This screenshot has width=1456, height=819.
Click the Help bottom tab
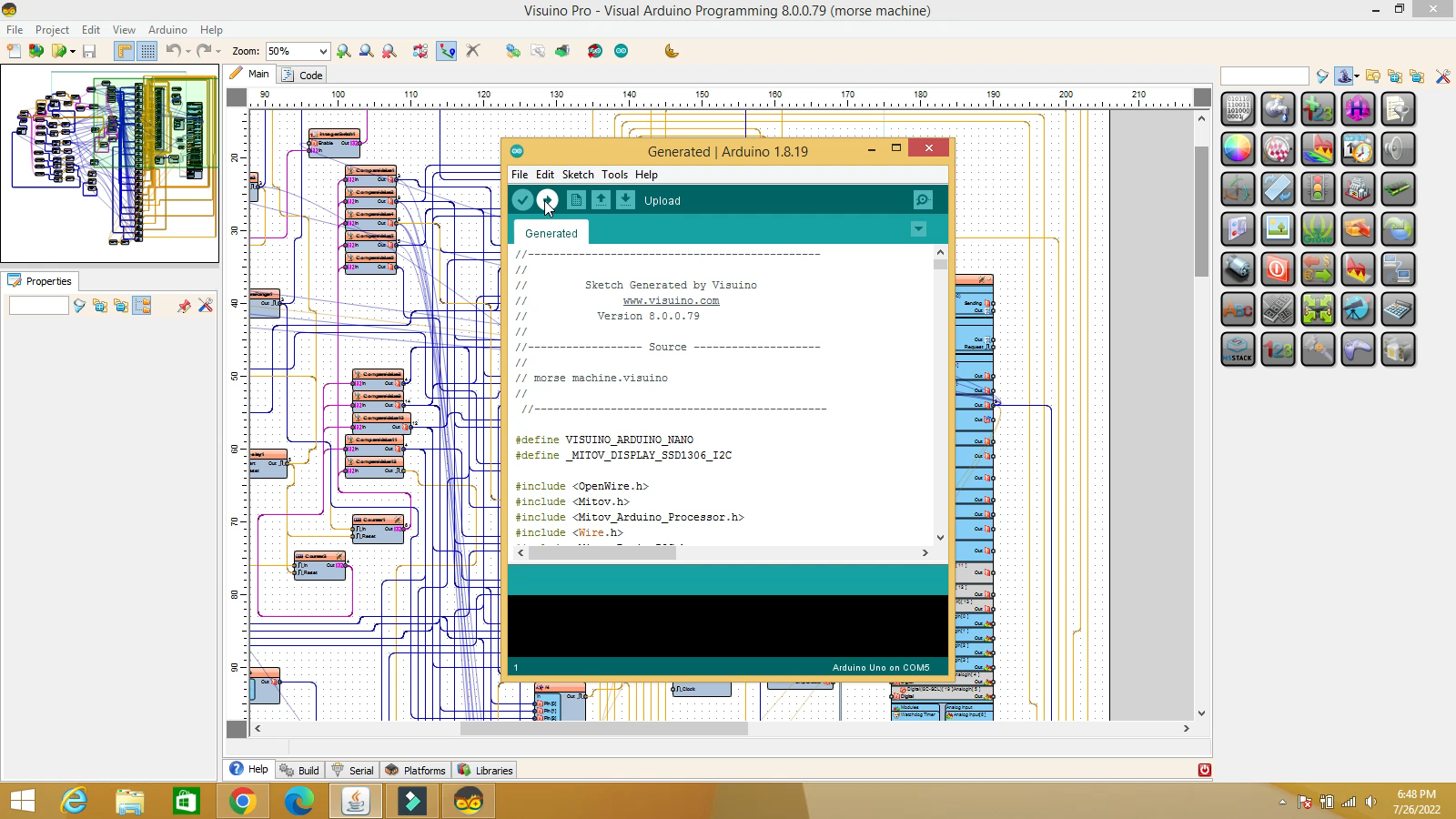click(x=248, y=769)
